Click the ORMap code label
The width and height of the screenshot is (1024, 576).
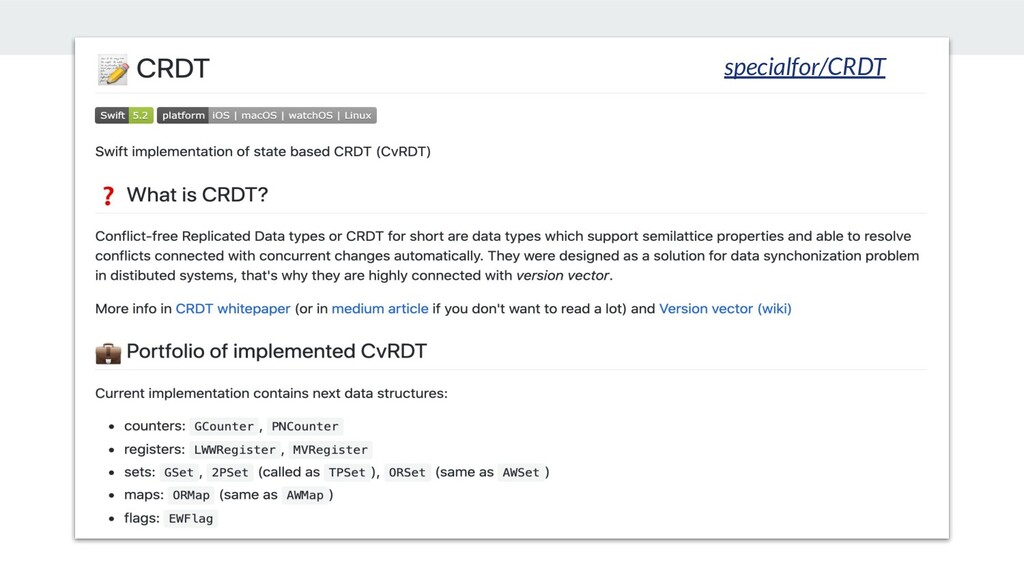pyautogui.click(x=191, y=496)
